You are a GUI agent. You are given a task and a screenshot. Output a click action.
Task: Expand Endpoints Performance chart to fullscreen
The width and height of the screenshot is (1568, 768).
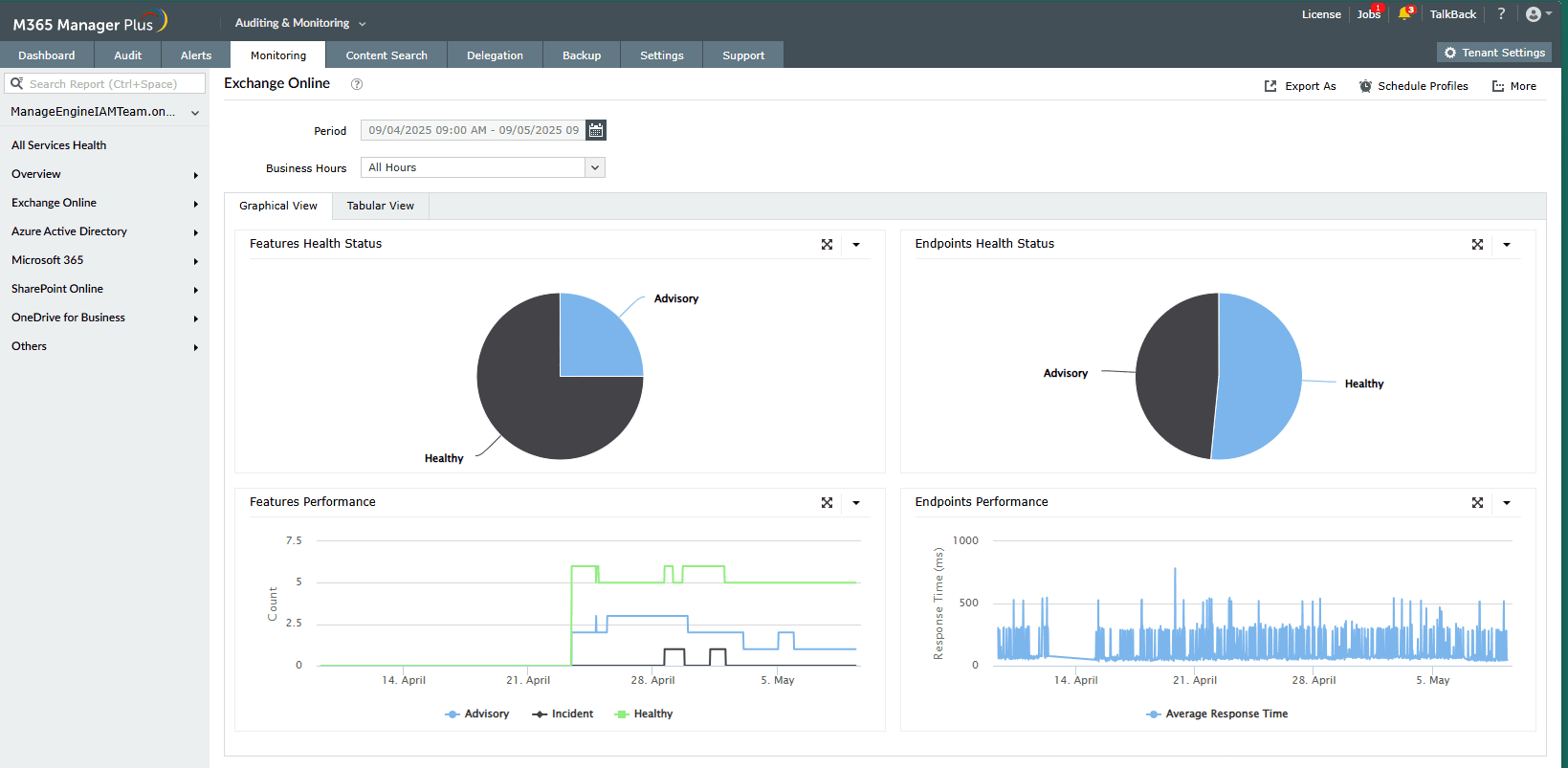(1477, 503)
